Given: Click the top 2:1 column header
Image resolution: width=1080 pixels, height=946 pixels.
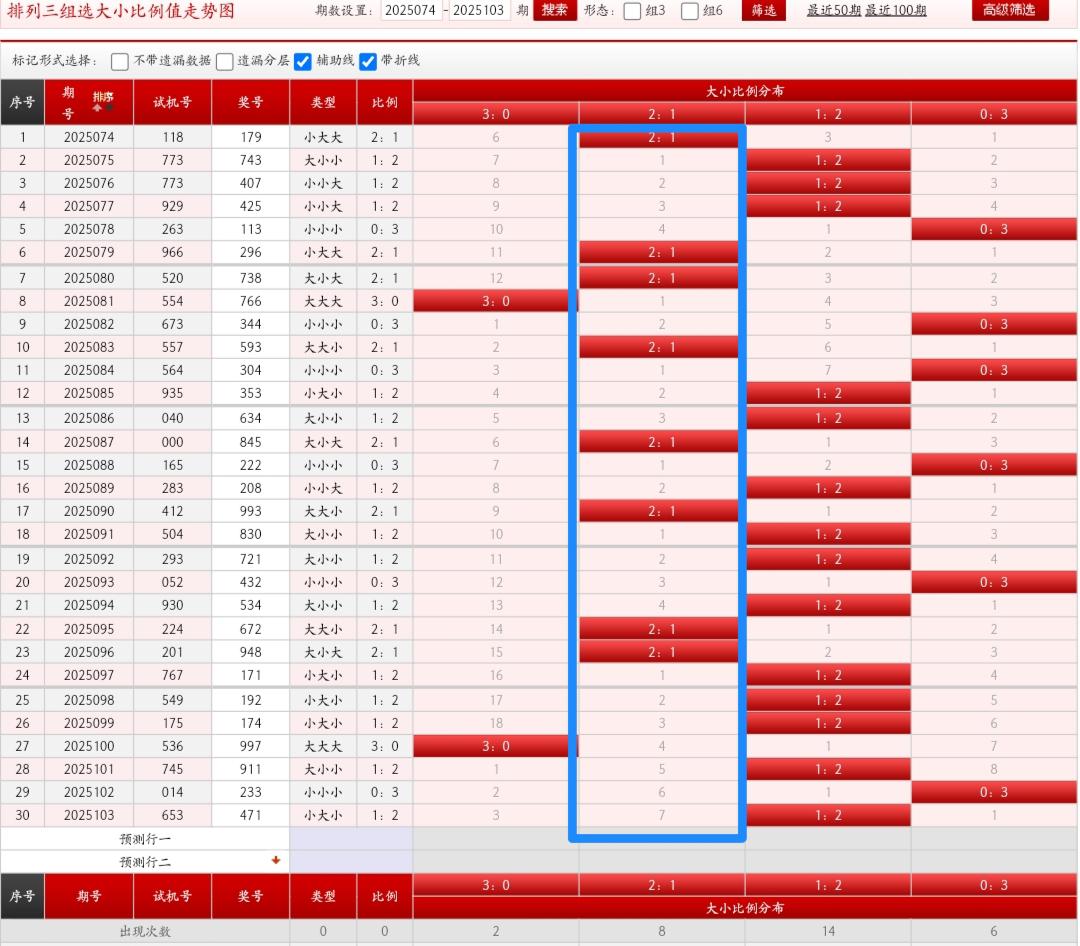Looking at the screenshot, I should tap(661, 114).
